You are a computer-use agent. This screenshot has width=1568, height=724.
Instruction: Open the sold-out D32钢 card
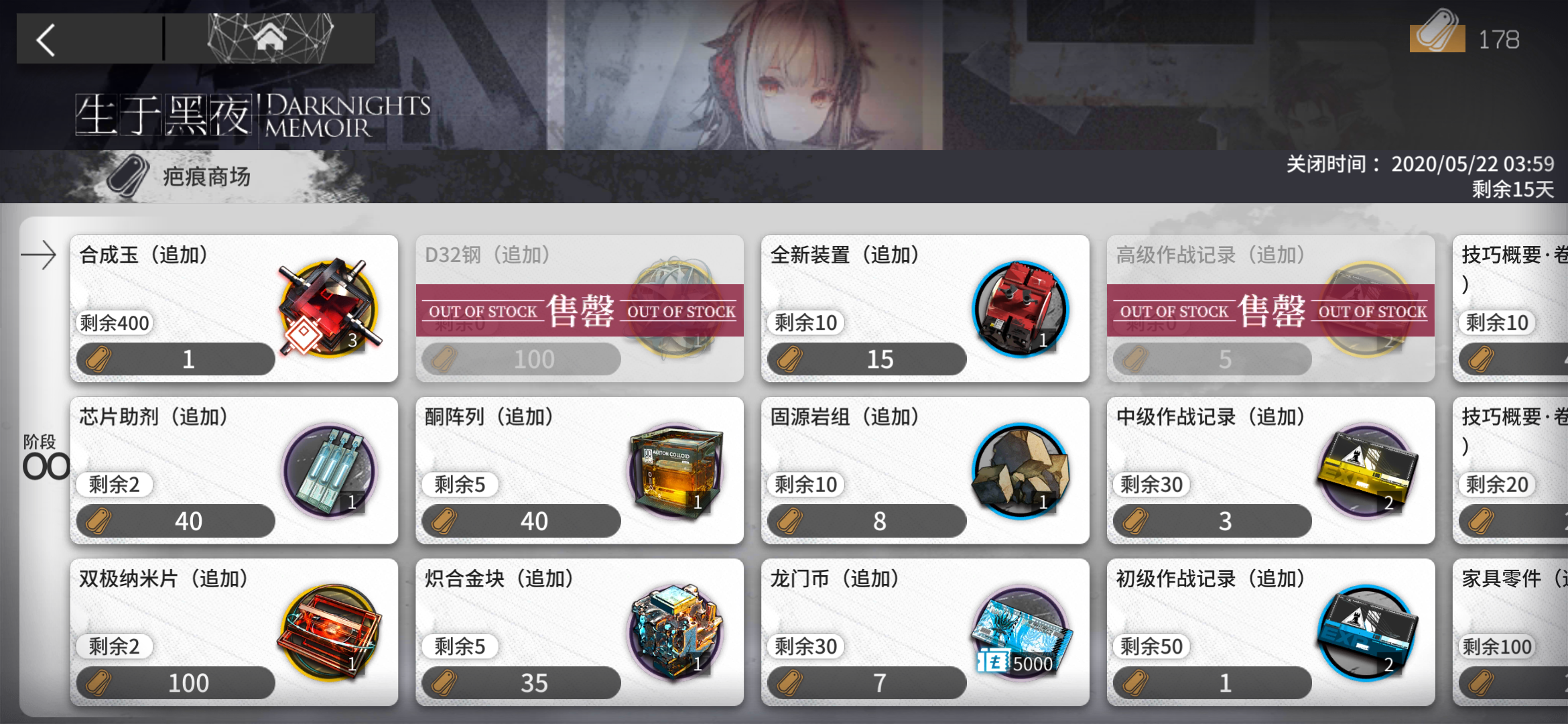click(580, 308)
